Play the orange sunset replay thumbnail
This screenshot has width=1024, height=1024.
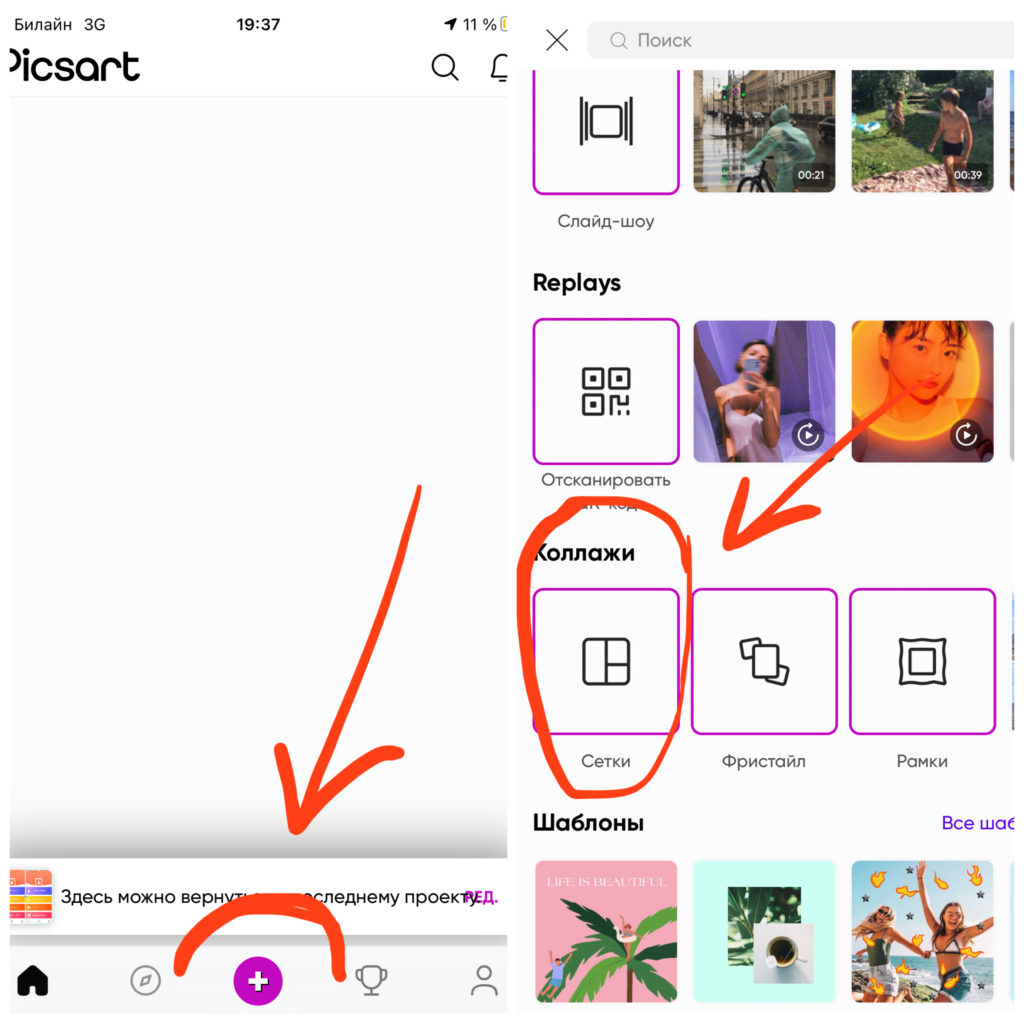(x=922, y=391)
